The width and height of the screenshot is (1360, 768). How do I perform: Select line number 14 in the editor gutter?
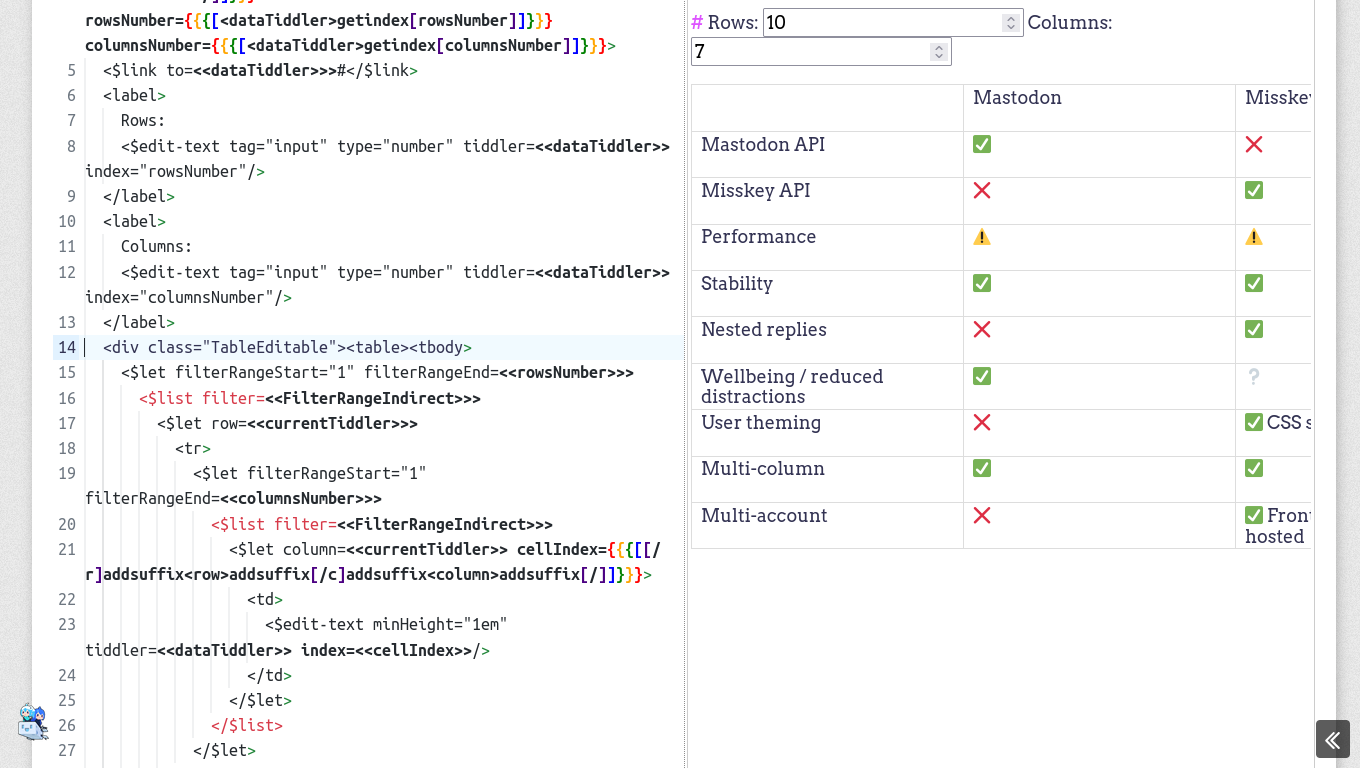[67, 347]
